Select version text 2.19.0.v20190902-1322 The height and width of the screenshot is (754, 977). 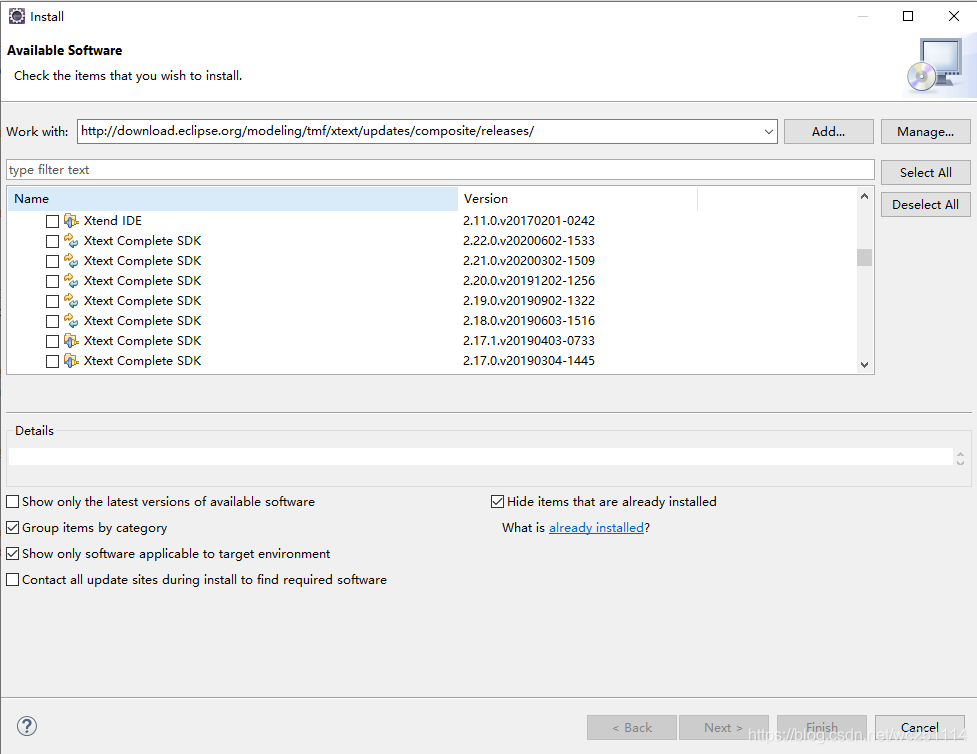[x=529, y=300]
